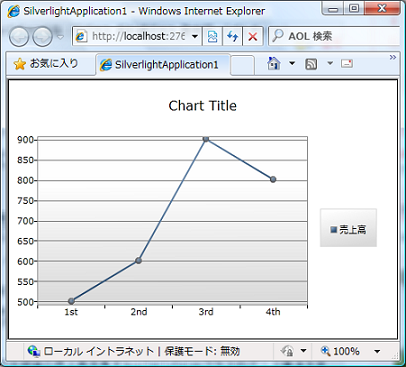Viewport: 406px width, 367px height.
Task: Expand the privacy icon dropdown arrow
Action: (303, 351)
